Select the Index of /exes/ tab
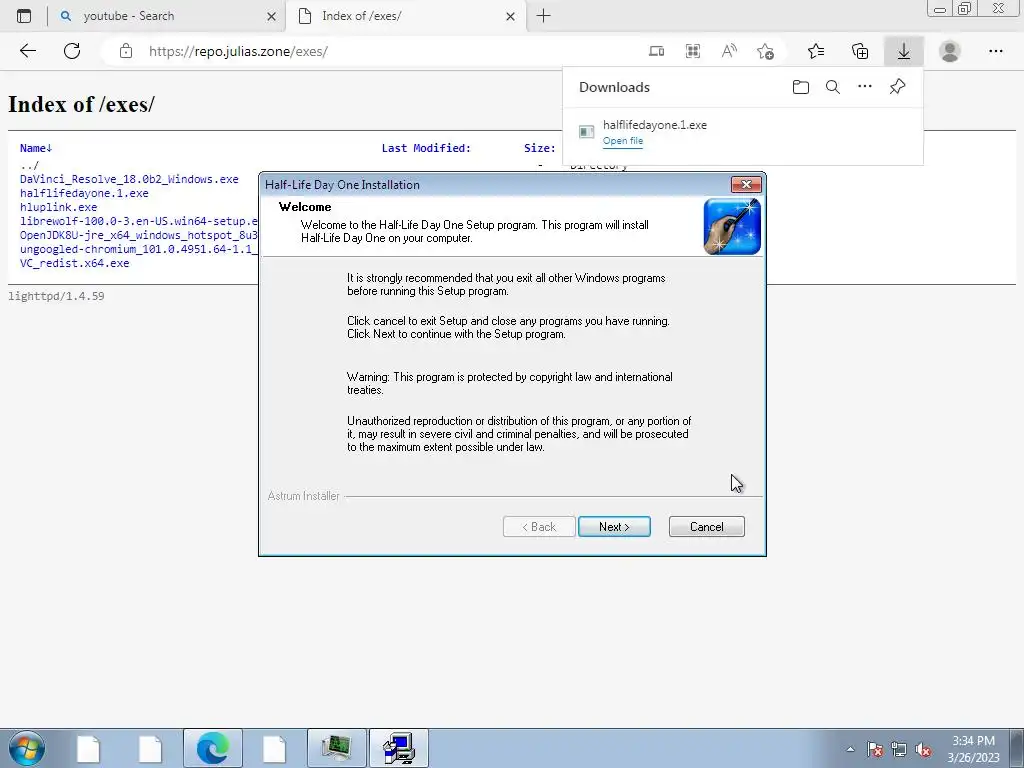 tap(405, 16)
